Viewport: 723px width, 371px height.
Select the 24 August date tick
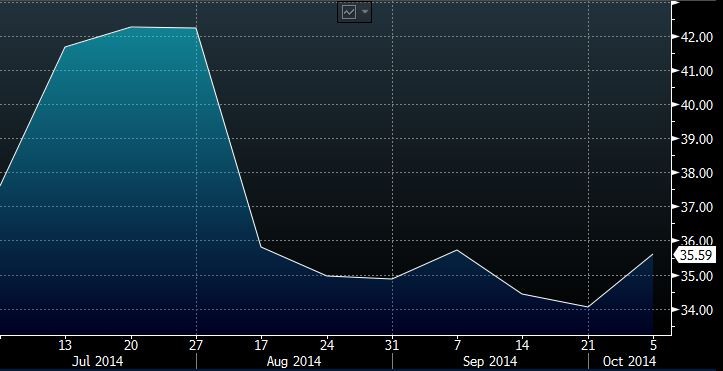[327, 345]
